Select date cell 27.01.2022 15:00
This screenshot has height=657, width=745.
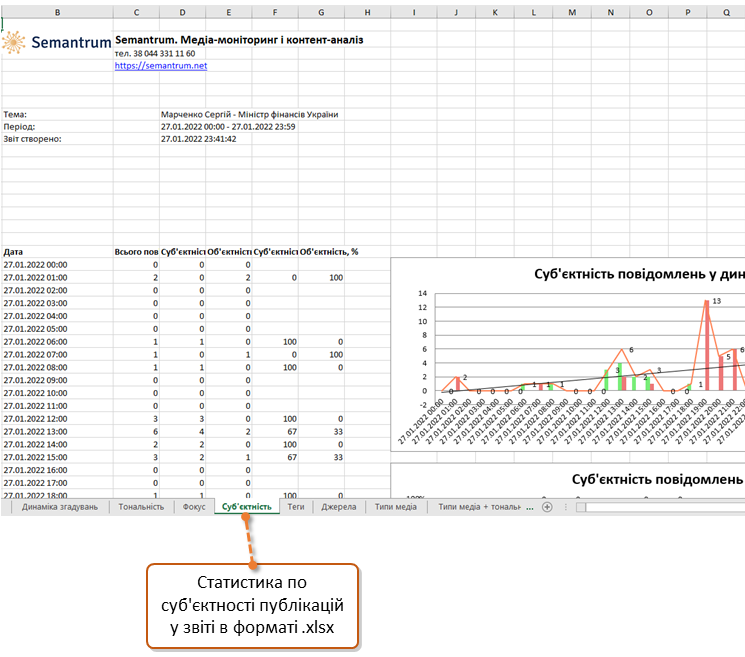(57, 457)
